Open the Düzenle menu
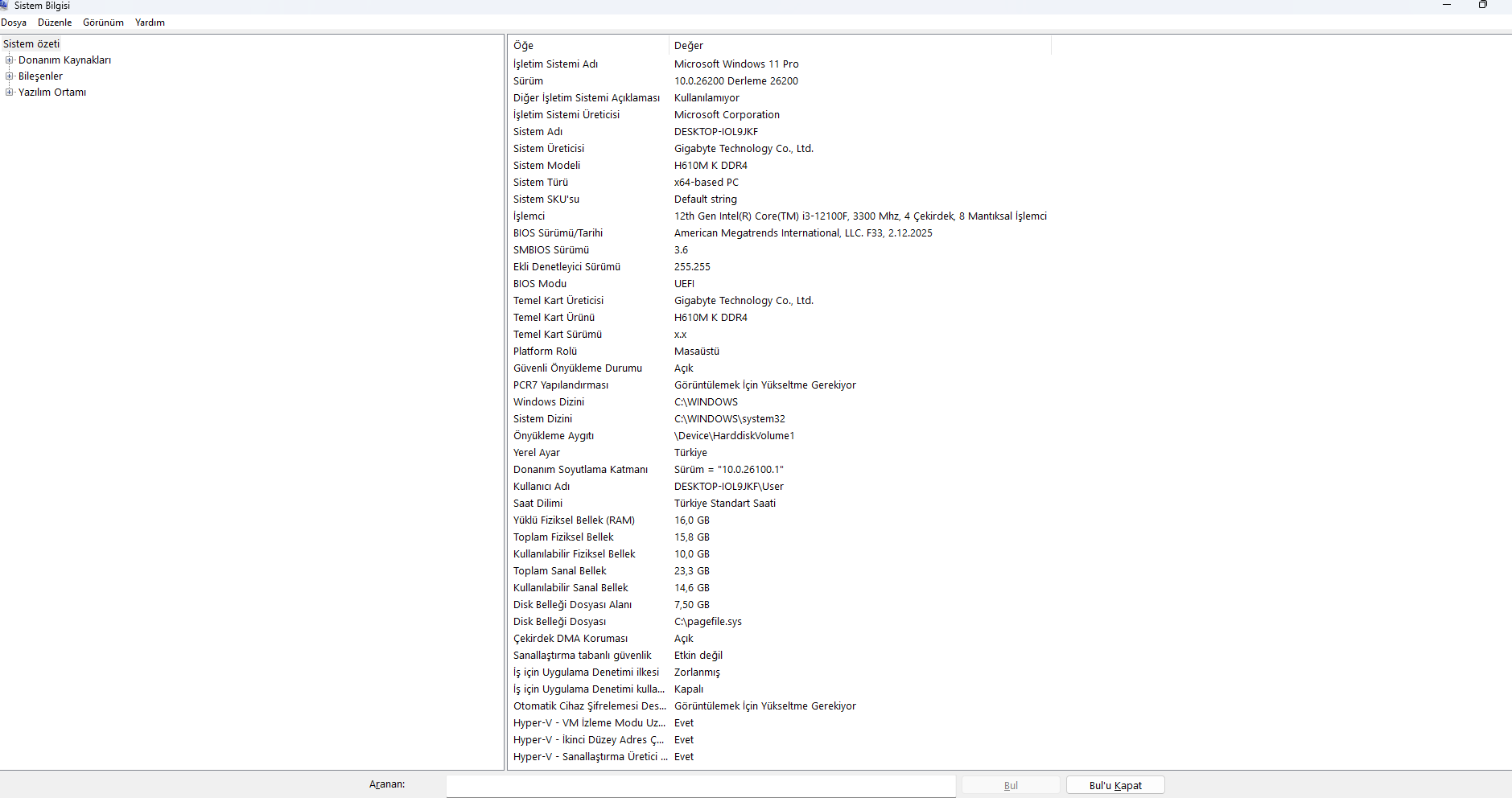1512x798 pixels. tap(55, 23)
